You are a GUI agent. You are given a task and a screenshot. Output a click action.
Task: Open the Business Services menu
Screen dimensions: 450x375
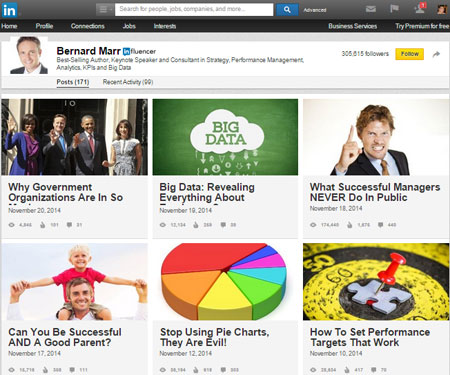click(352, 26)
